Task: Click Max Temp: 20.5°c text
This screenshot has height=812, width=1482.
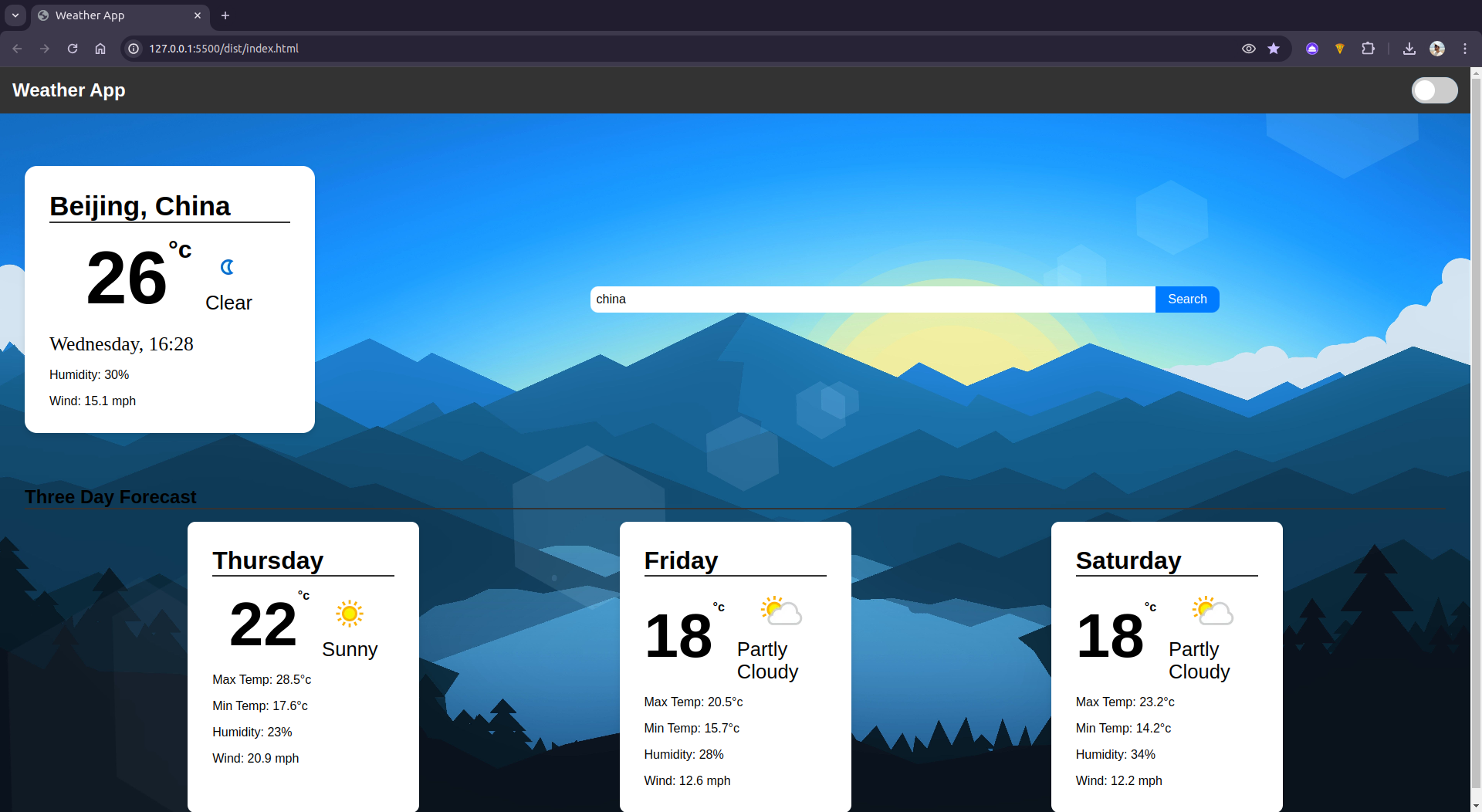Action: click(693, 702)
